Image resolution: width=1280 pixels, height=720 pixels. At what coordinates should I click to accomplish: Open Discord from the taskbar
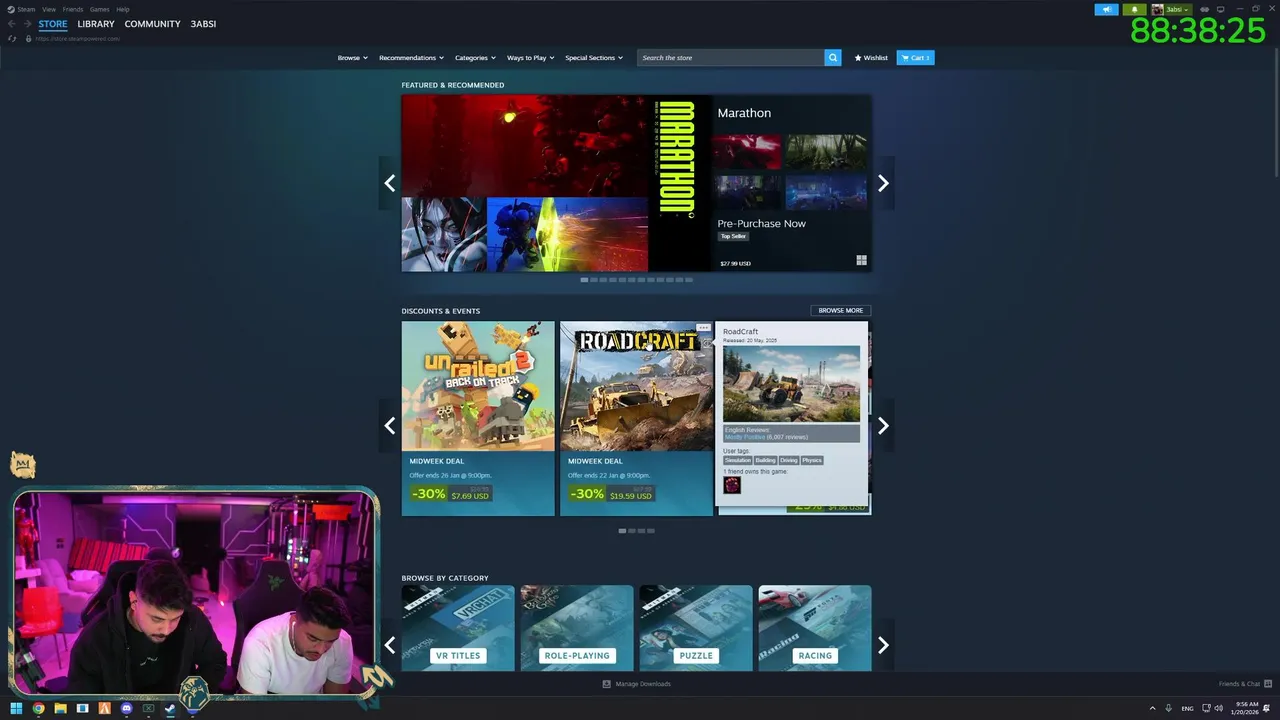[x=126, y=709]
